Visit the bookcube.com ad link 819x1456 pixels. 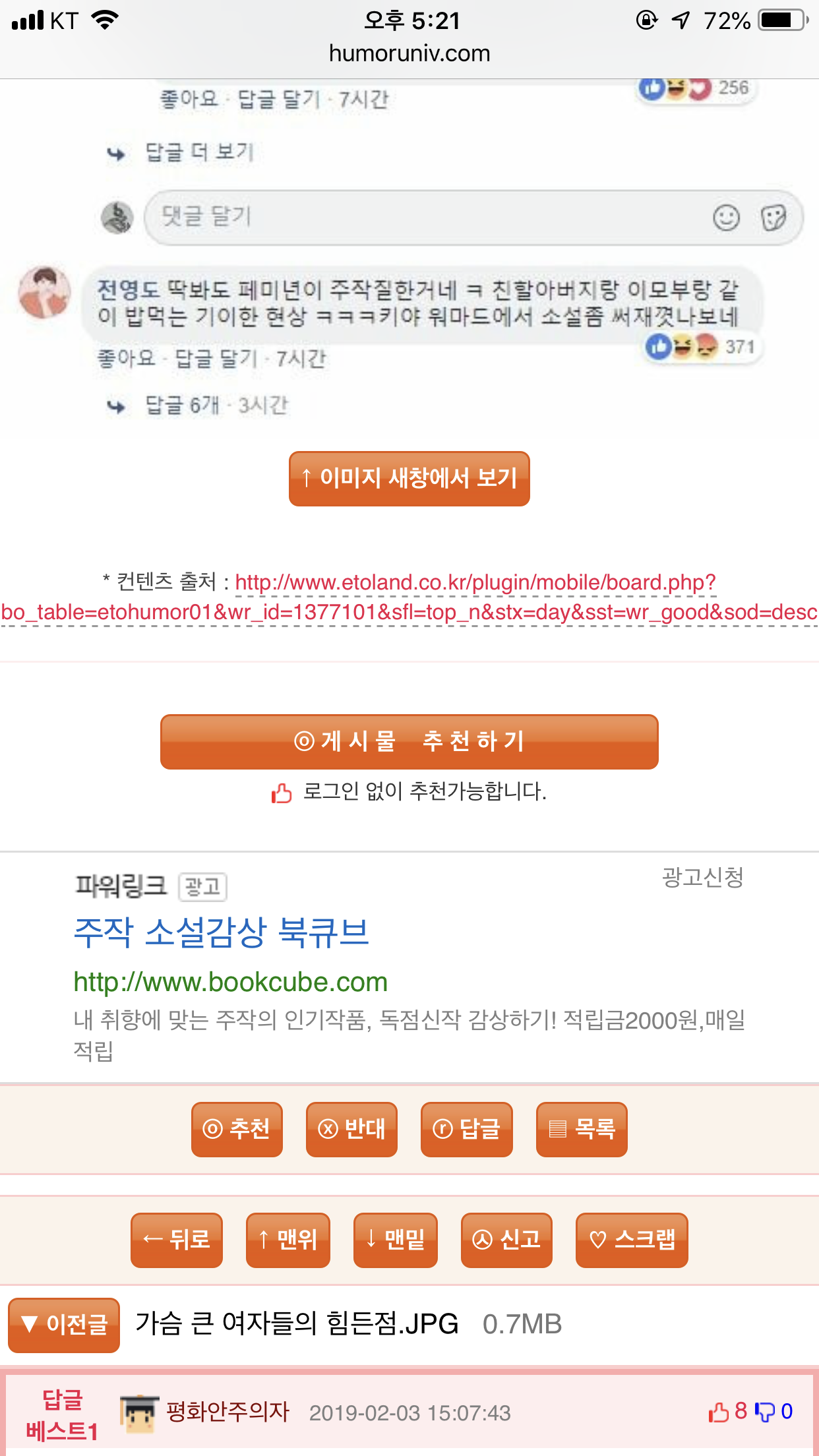pyautogui.click(x=230, y=982)
